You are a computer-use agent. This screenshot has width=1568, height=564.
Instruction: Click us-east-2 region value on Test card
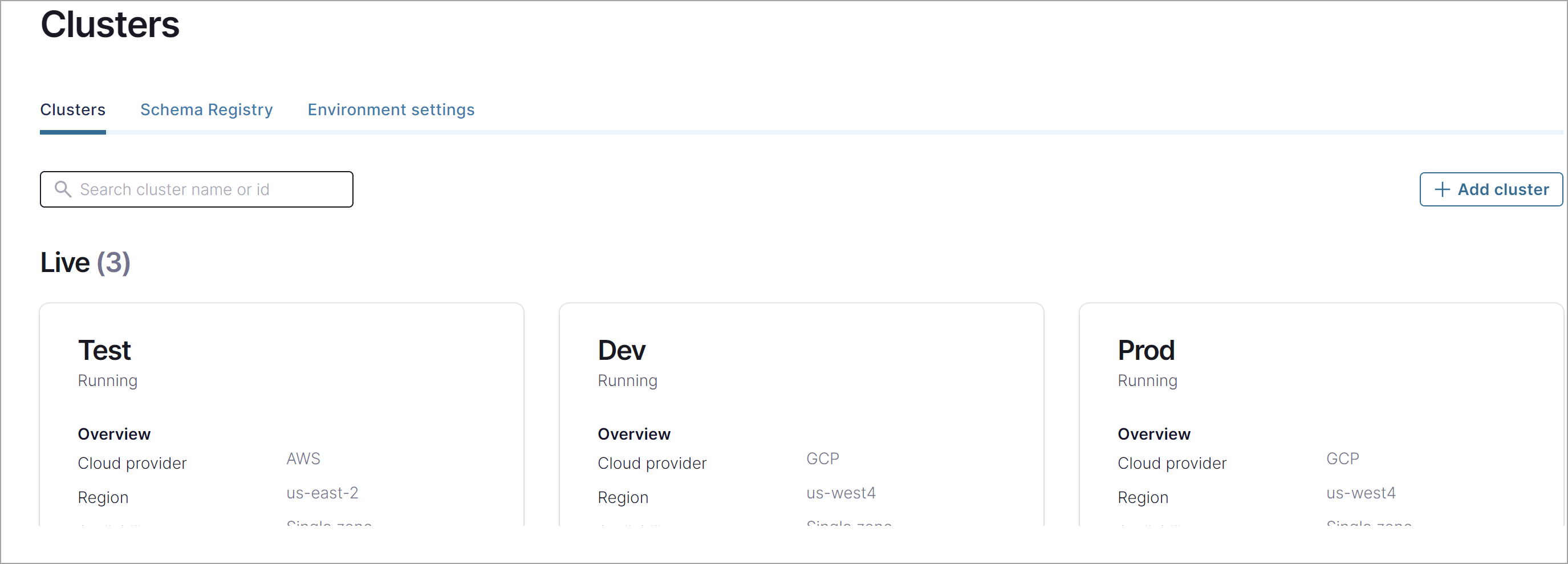[x=322, y=493]
